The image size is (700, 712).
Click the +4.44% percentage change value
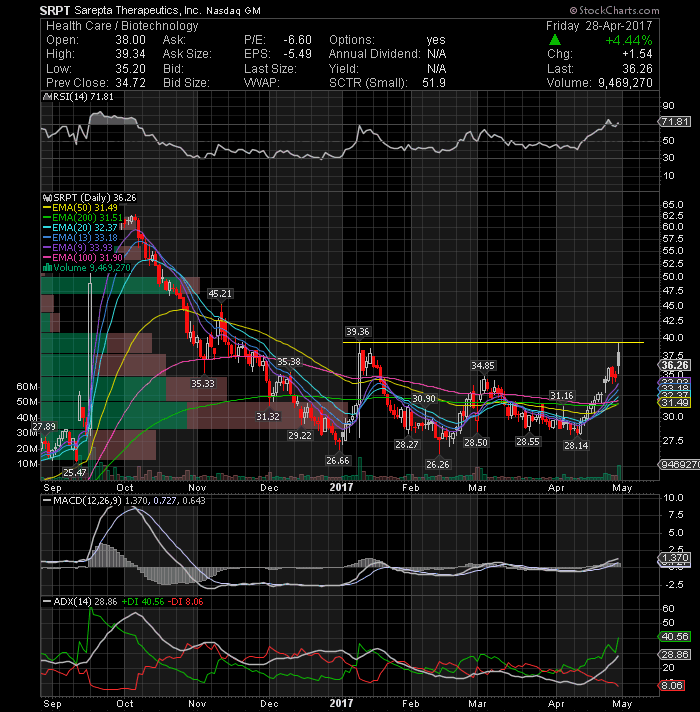point(629,40)
